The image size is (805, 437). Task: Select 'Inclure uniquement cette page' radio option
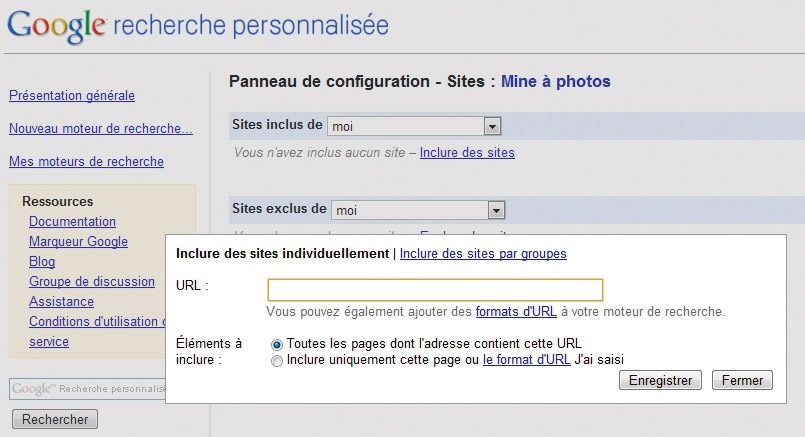277,360
